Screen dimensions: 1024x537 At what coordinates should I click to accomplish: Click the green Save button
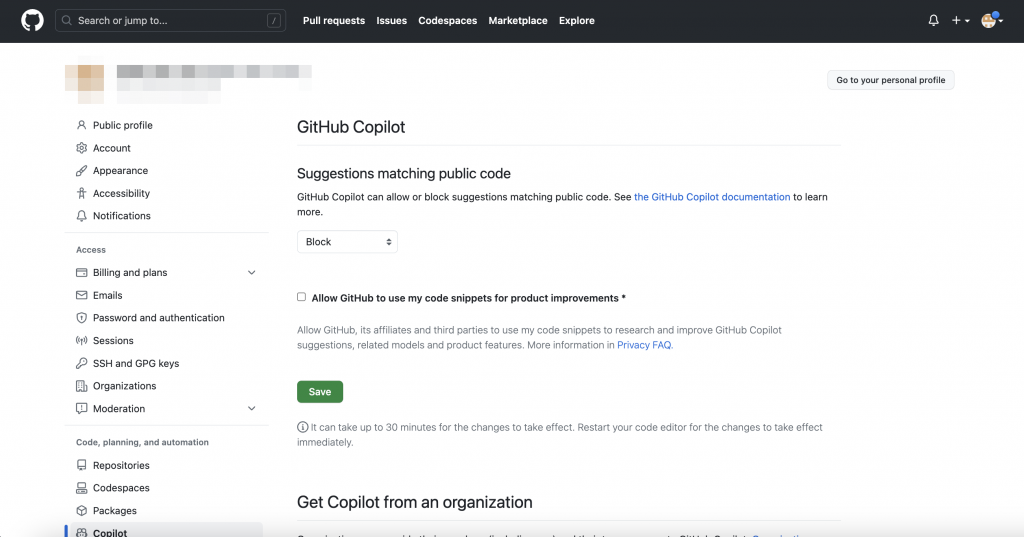coord(320,392)
